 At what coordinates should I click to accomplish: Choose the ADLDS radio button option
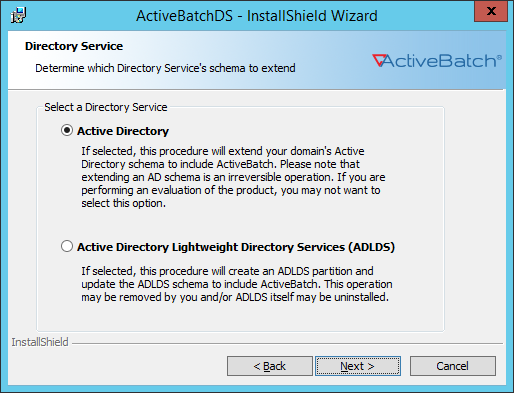coord(67,246)
